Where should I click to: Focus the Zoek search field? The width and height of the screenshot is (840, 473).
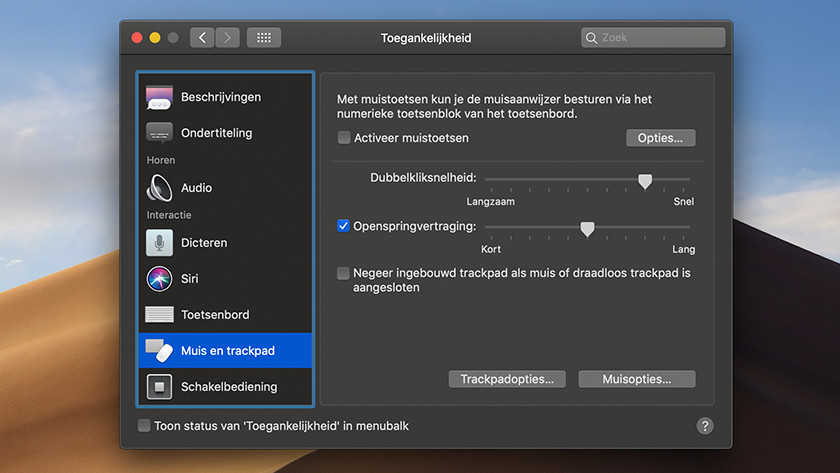click(x=653, y=37)
